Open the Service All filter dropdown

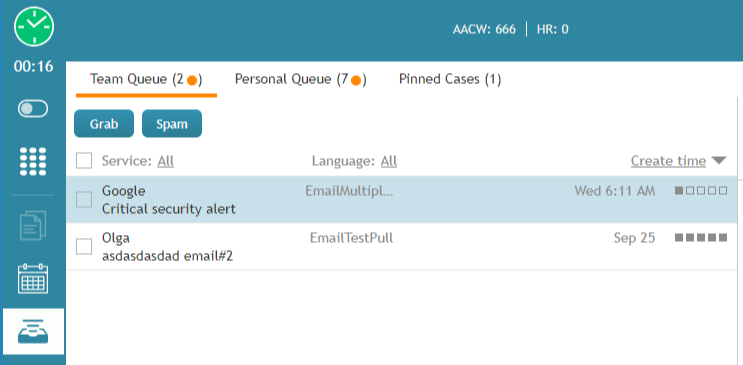point(165,161)
